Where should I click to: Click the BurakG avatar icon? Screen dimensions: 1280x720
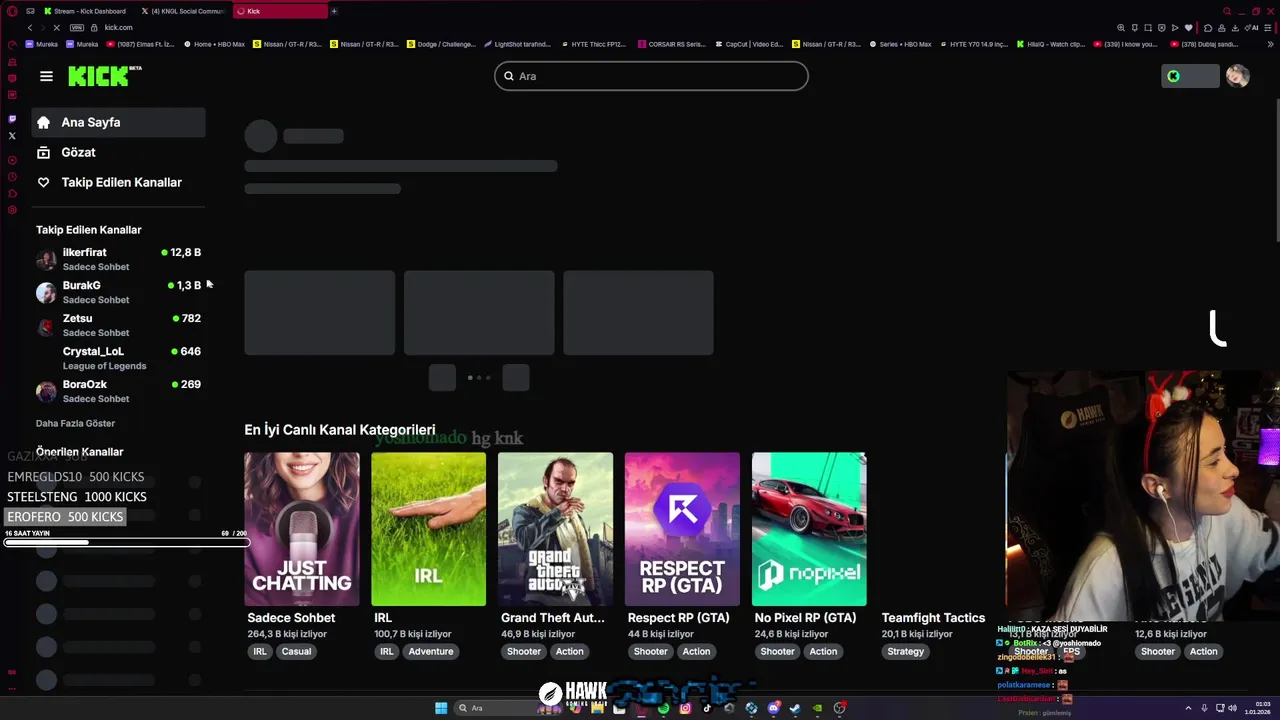[x=46, y=293]
